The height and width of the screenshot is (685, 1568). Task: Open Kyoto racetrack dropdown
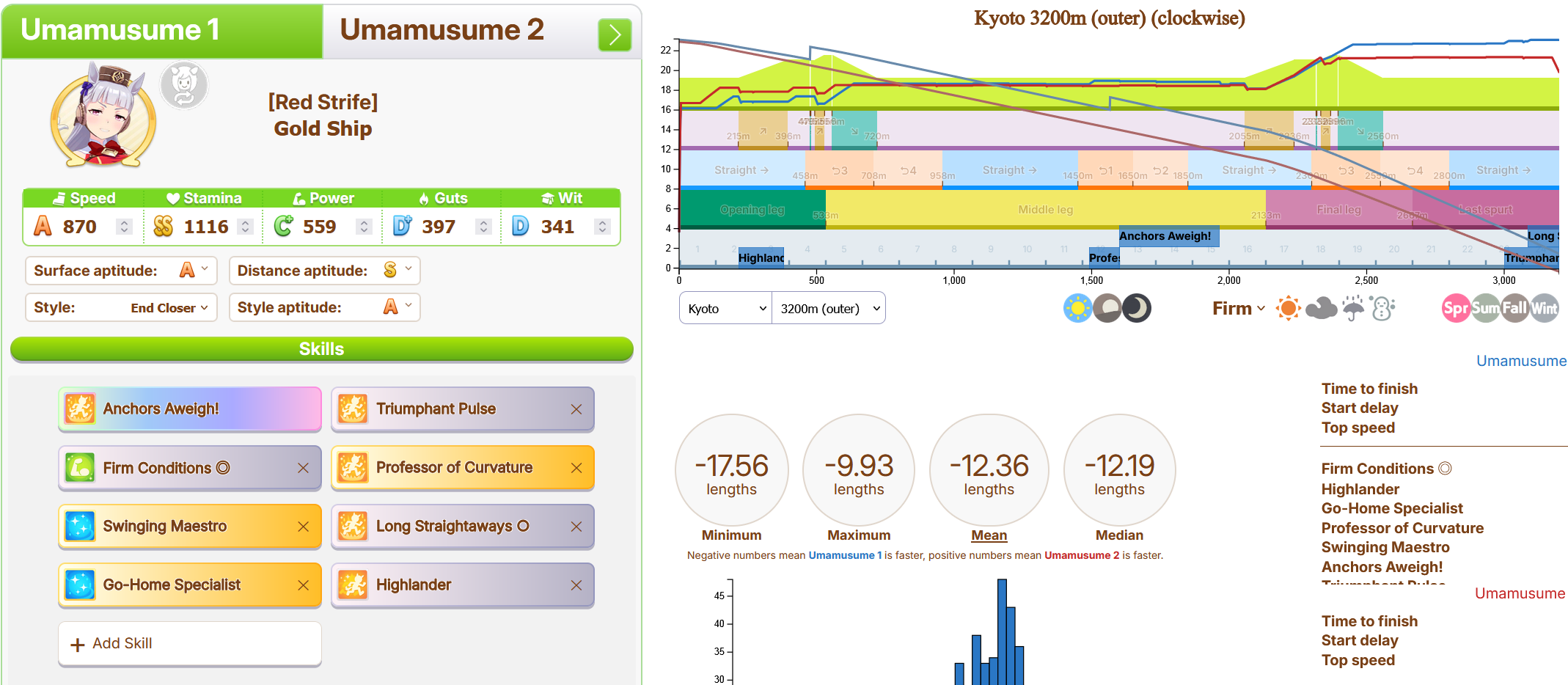(x=725, y=309)
